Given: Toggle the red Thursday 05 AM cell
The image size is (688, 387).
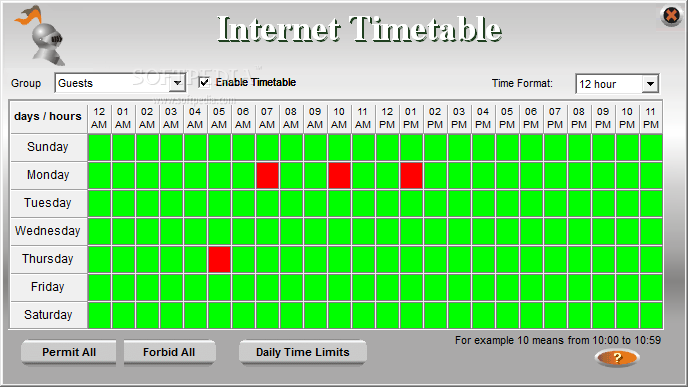Looking at the screenshot, I should click(219, 259).
